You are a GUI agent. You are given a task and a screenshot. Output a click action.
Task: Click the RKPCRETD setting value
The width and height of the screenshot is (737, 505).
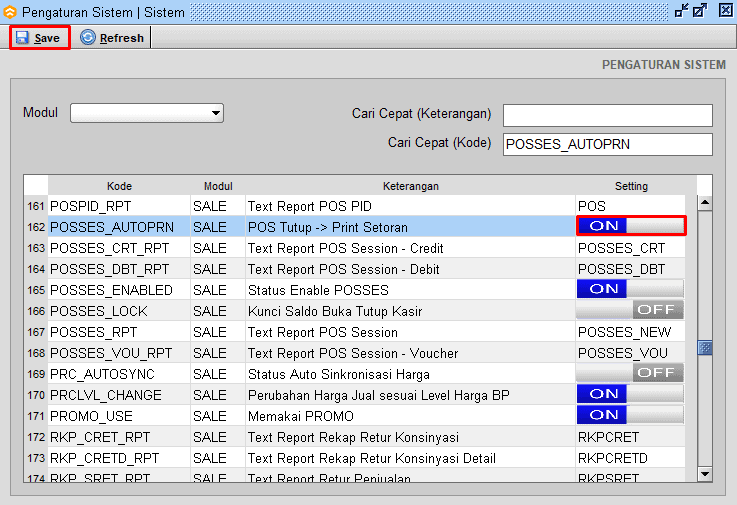tap(613, 458)
